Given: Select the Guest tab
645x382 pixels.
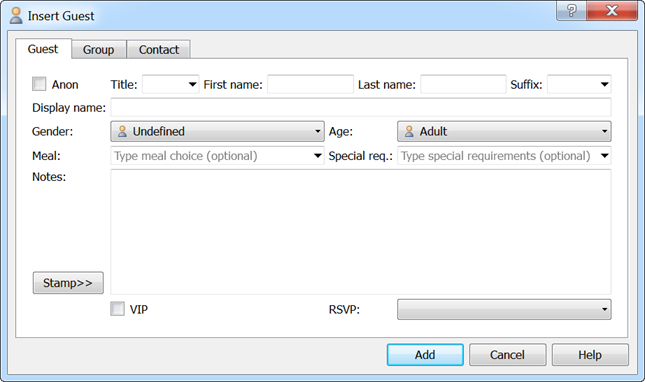Looking at the screenshot, I should click(43, 49).
